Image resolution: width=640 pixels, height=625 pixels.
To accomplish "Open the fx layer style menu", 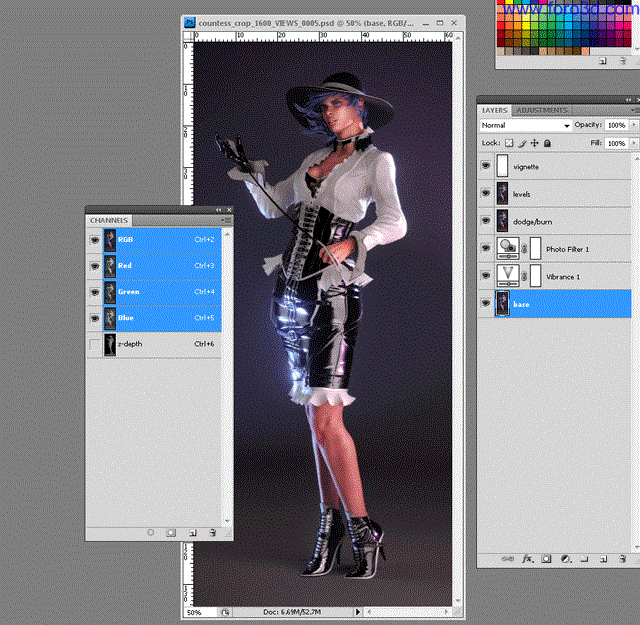I will 527,559.
